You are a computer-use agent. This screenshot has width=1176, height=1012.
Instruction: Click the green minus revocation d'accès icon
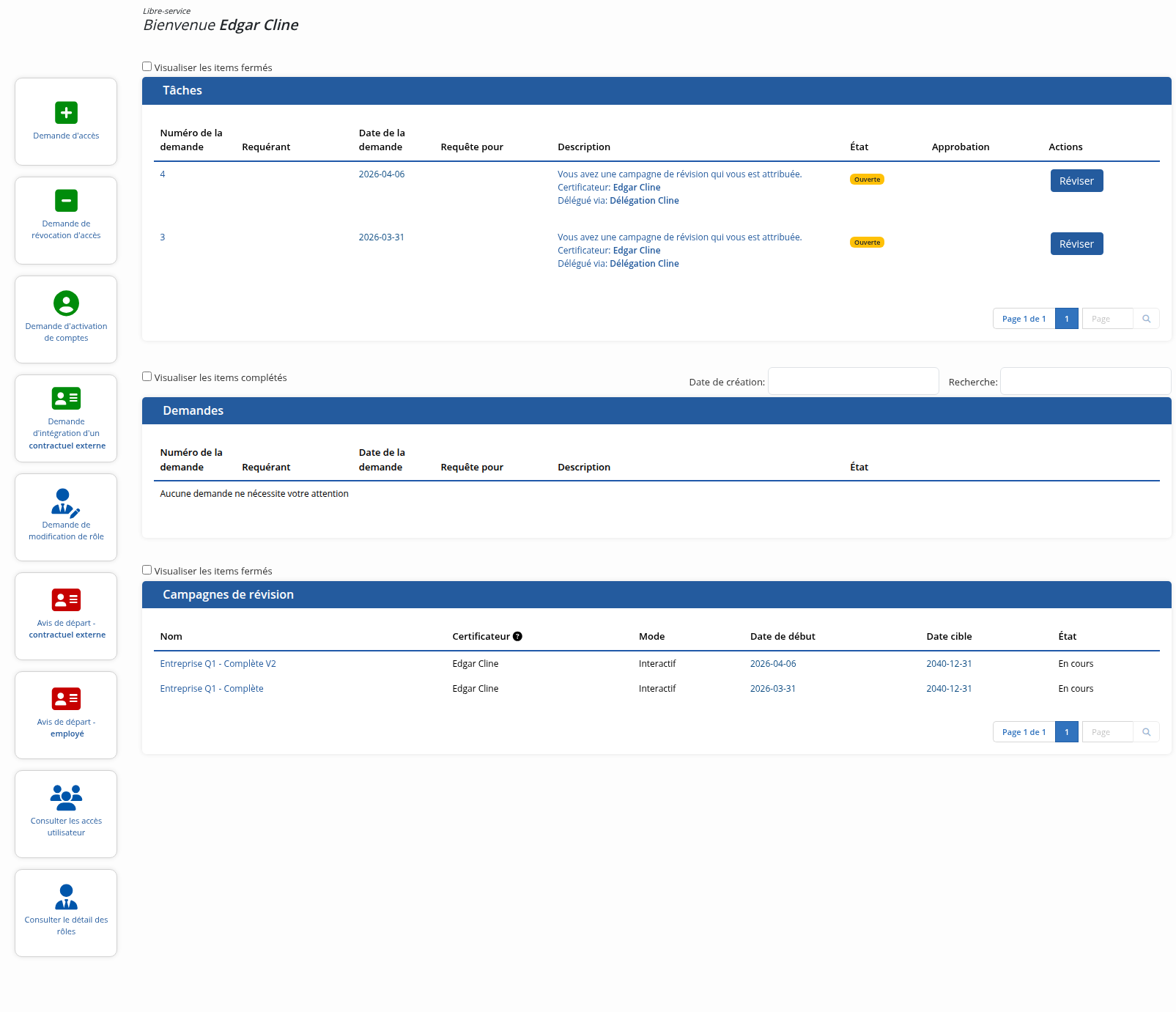(66, 200)
